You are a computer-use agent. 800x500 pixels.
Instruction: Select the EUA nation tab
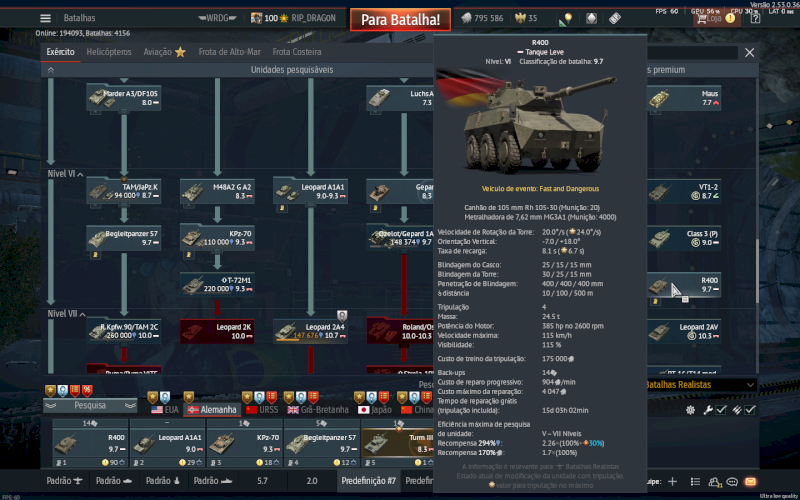(x=165, y=410)
